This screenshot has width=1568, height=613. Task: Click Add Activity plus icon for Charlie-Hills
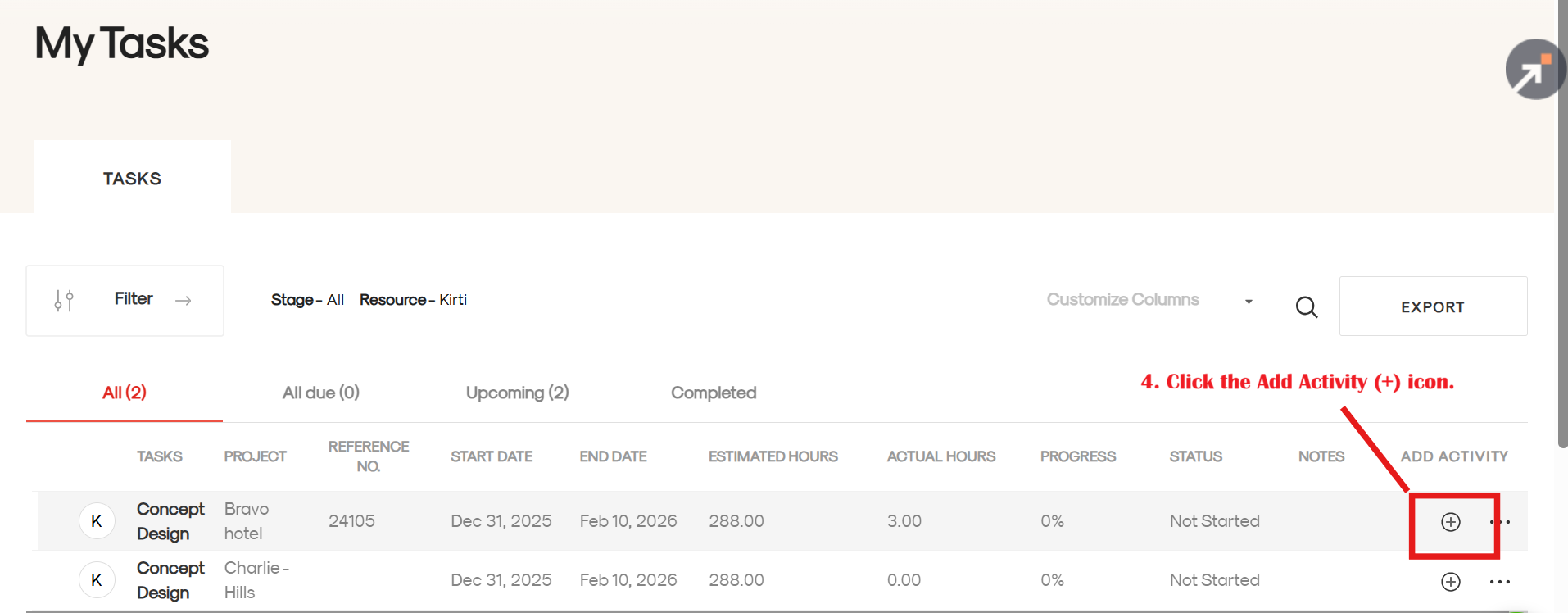[x=1450, y=582]
